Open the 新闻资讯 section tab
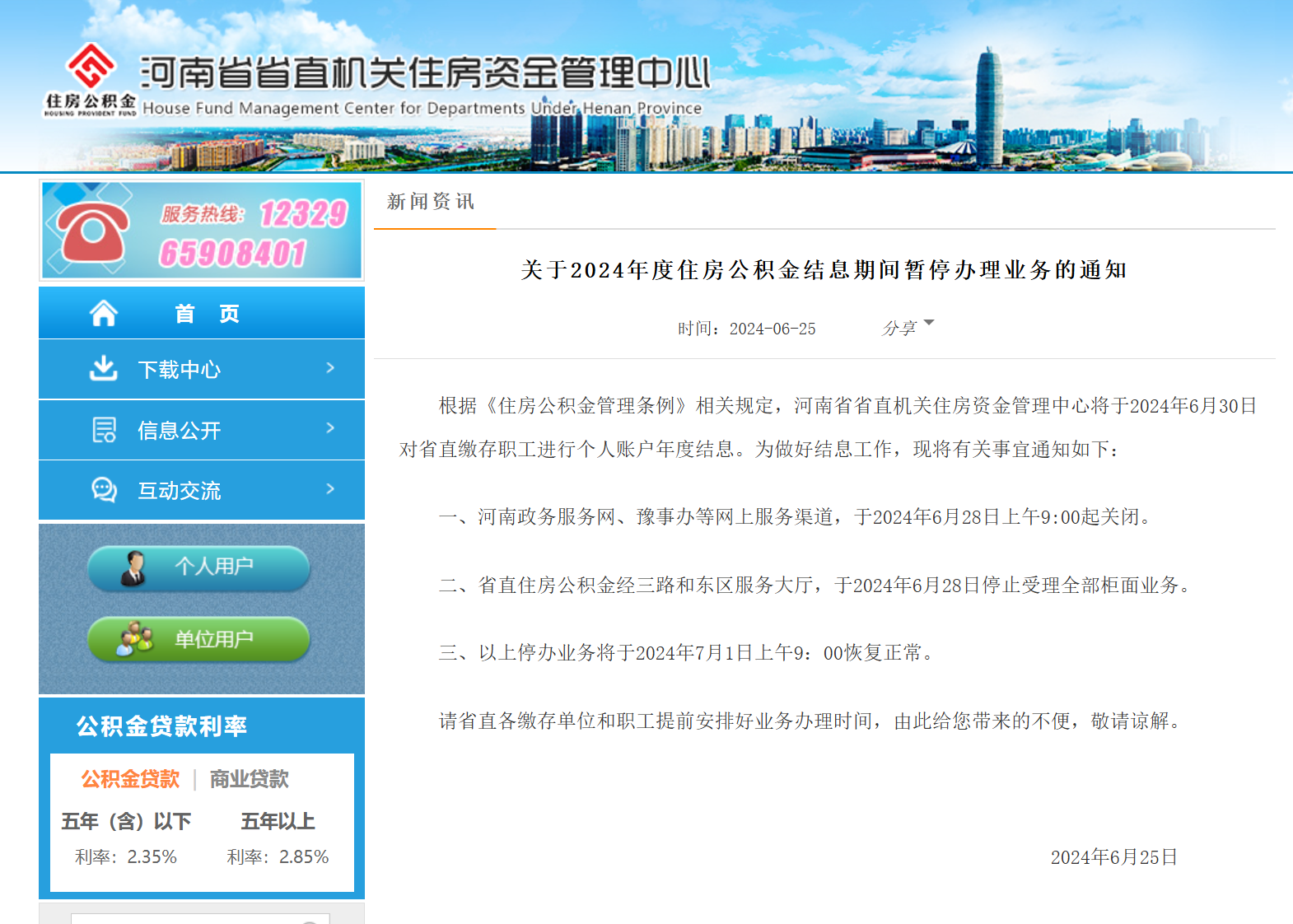The height and width of the screenshot is (924, 1293). pyautogui.click(x=431, y=202)
